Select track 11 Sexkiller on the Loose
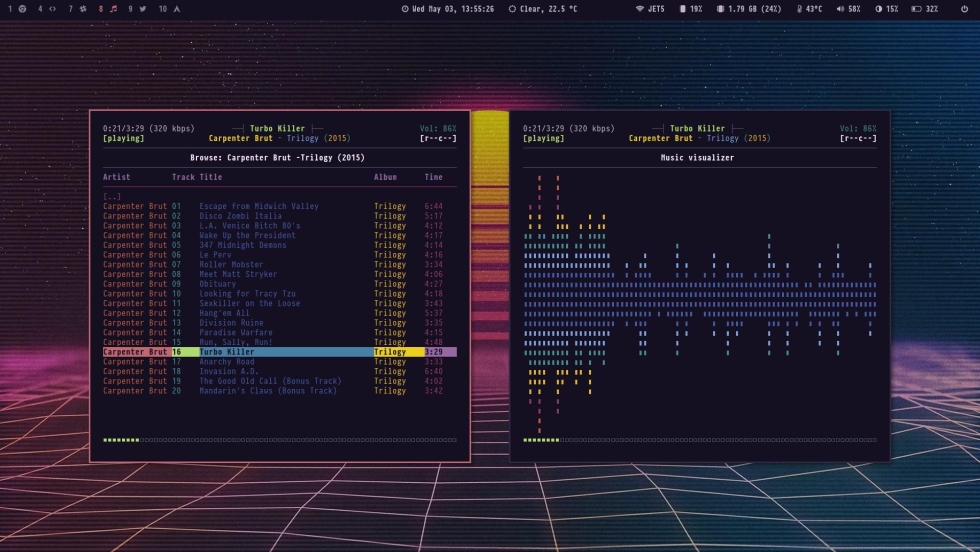Viewport: 980px width, 552px height. click(280, 303)
